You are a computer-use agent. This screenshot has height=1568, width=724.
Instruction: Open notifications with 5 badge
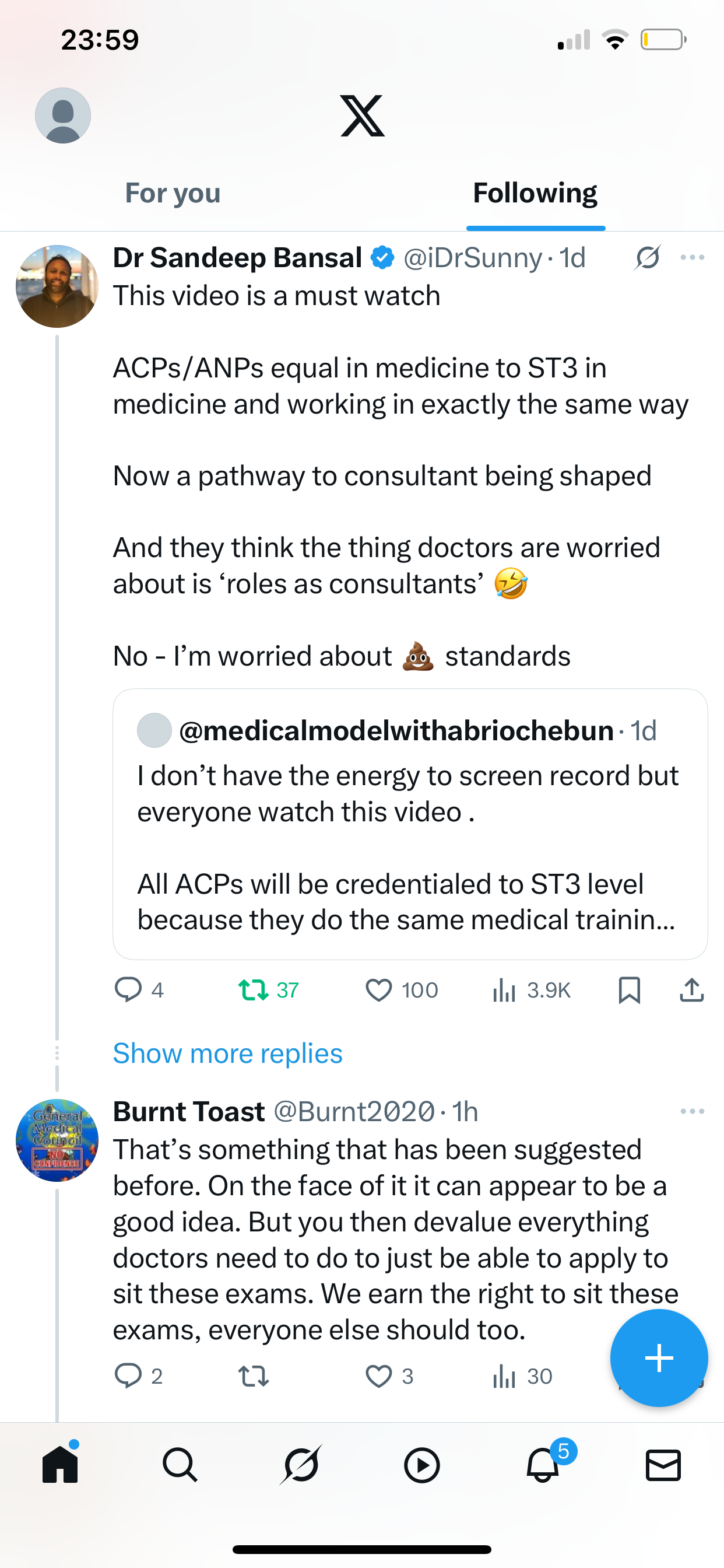pos(543,1465)
